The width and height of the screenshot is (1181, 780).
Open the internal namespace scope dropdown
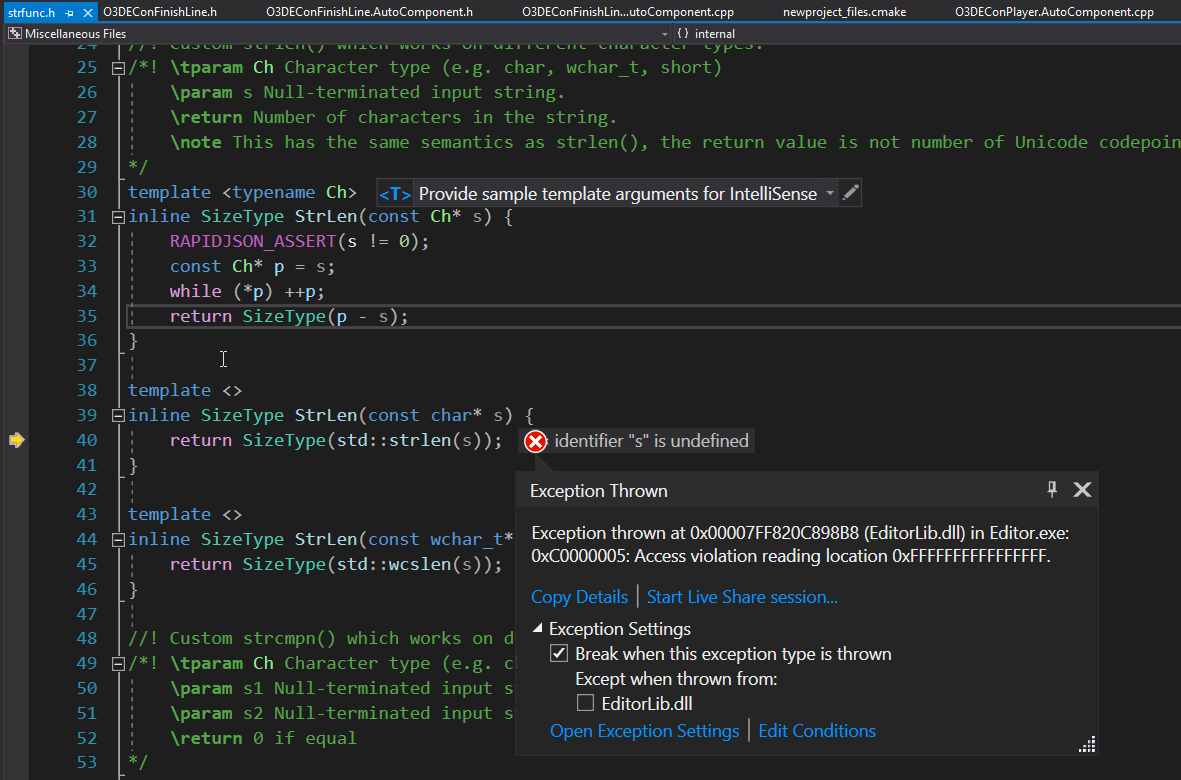[x=926, y=34]
